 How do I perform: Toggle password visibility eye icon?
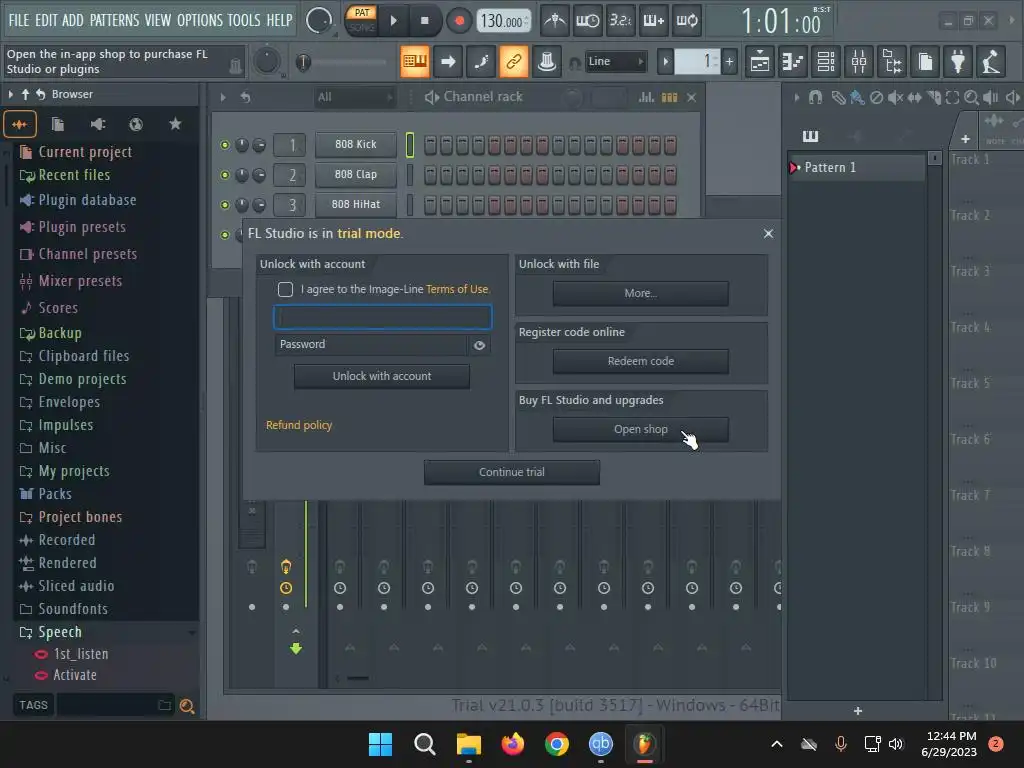tap(479, 345)
